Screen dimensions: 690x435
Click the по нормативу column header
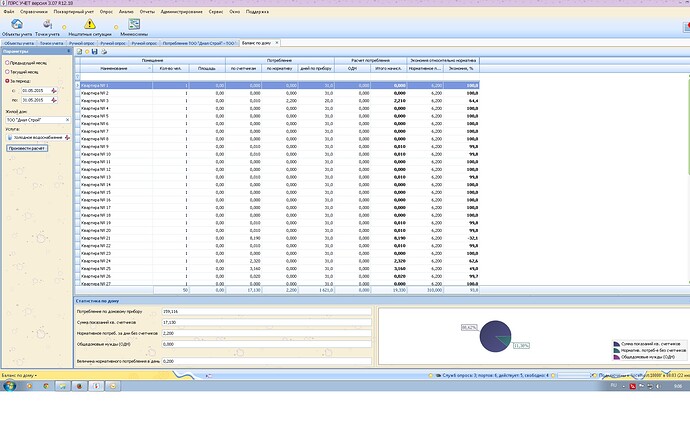[x=280, y=69]
